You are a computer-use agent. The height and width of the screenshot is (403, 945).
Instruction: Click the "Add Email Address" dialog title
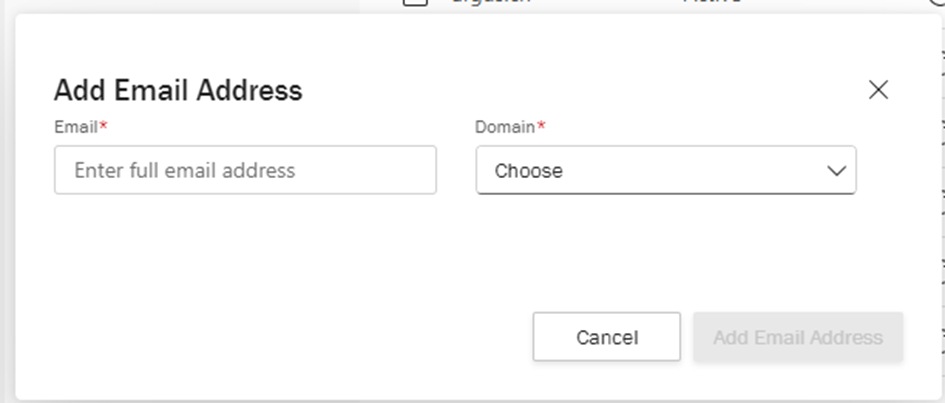[x=178, y=91]
